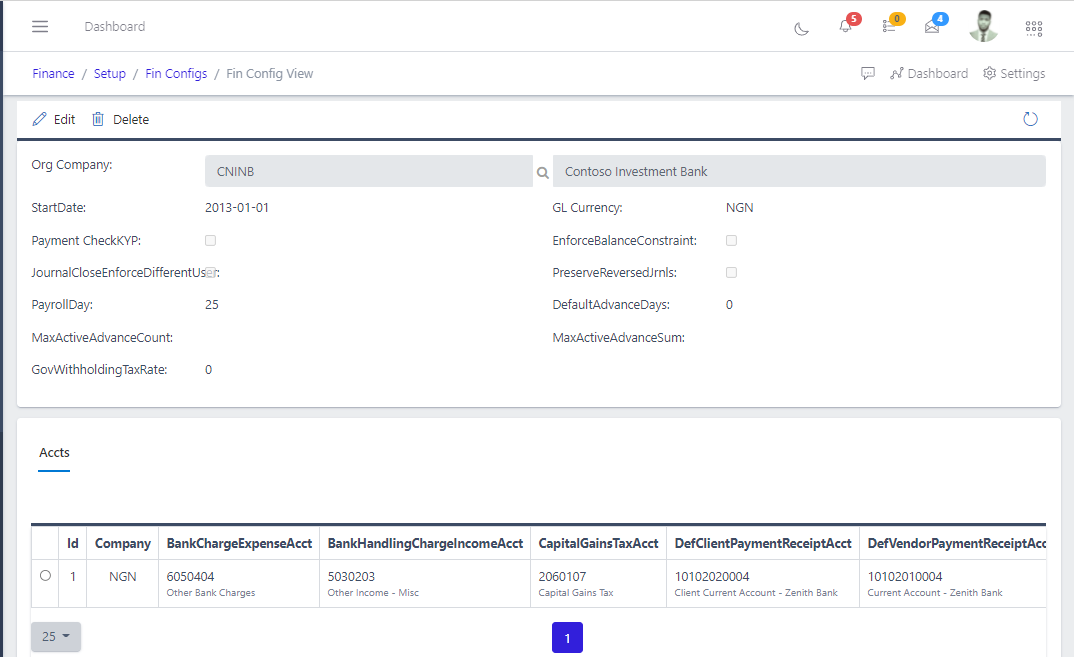The width and height of the screenshot is (1074, 657).
Task: Open the apps grid menu
Action: pyautogui.click(x=1034, y=28)
